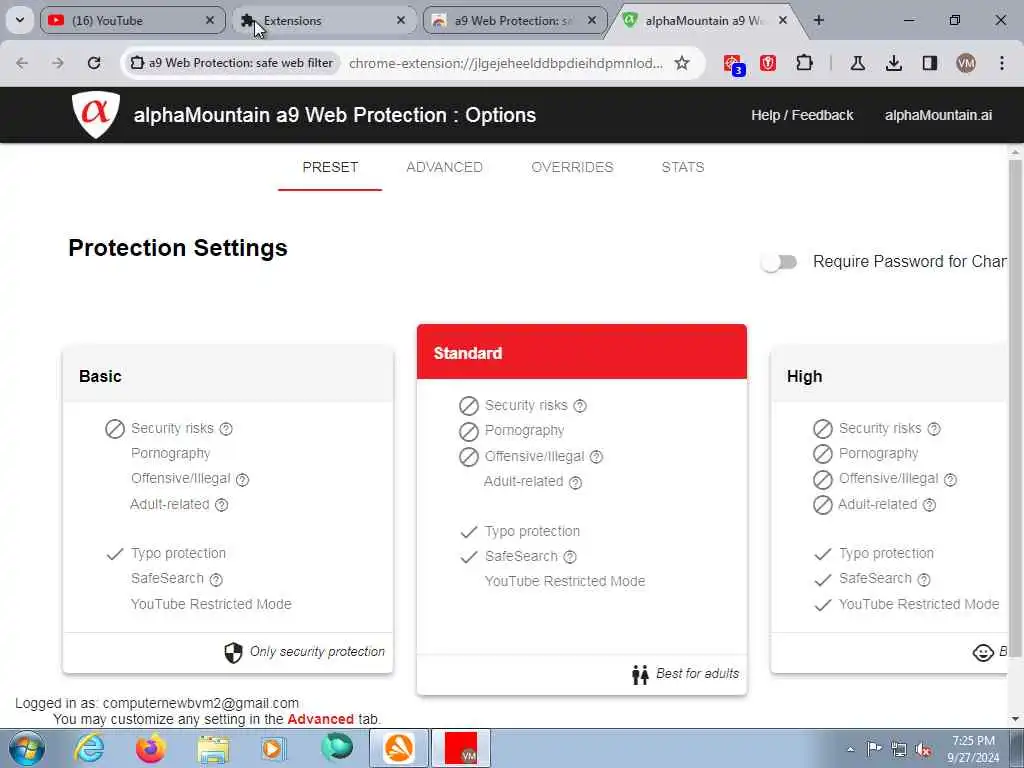The height and width of the screenshot is (768, 1024).
Task: Launch Internet Explorer from taskbar
Action: coord(88,748)
